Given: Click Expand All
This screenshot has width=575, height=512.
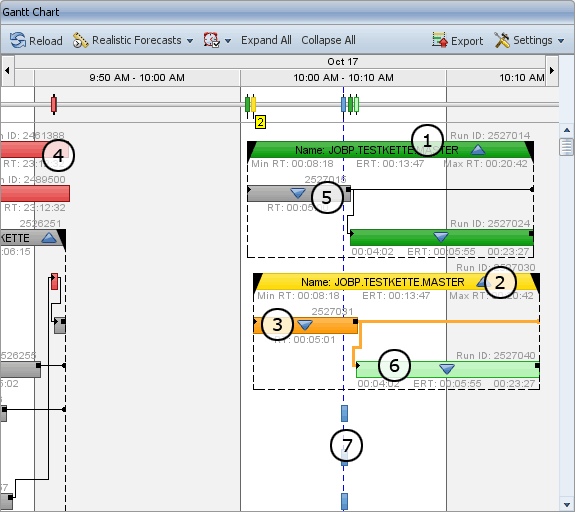Looking at the screenshot, I should (266, 40).
